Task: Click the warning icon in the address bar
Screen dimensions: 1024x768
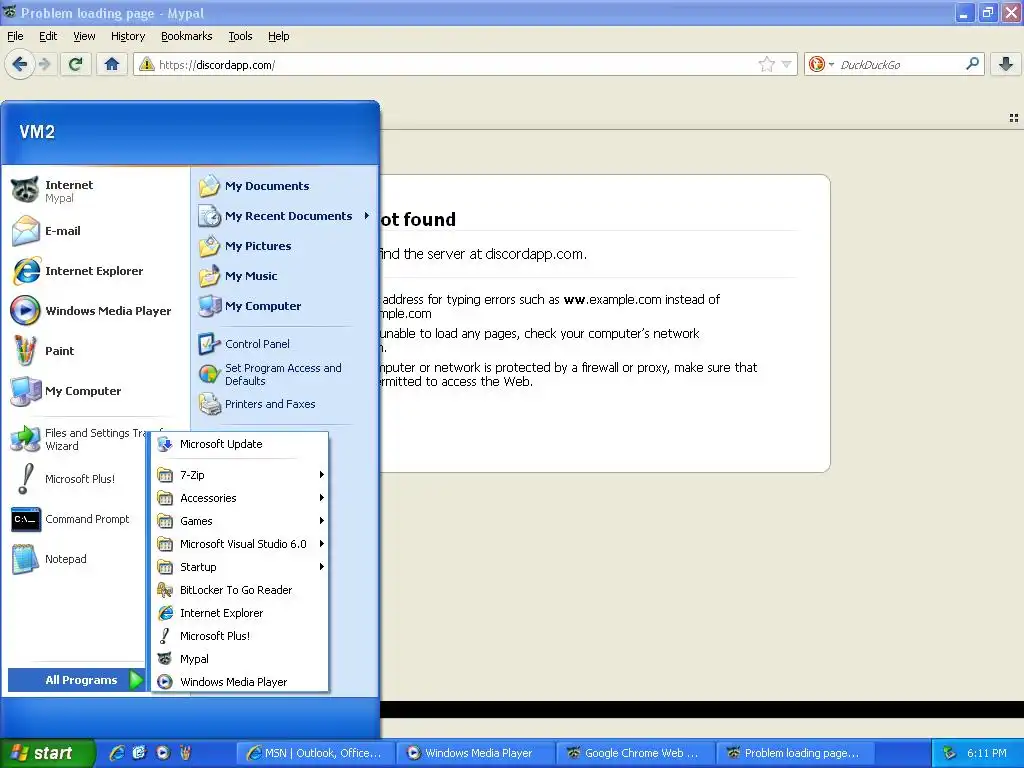Action: (147, 64)
